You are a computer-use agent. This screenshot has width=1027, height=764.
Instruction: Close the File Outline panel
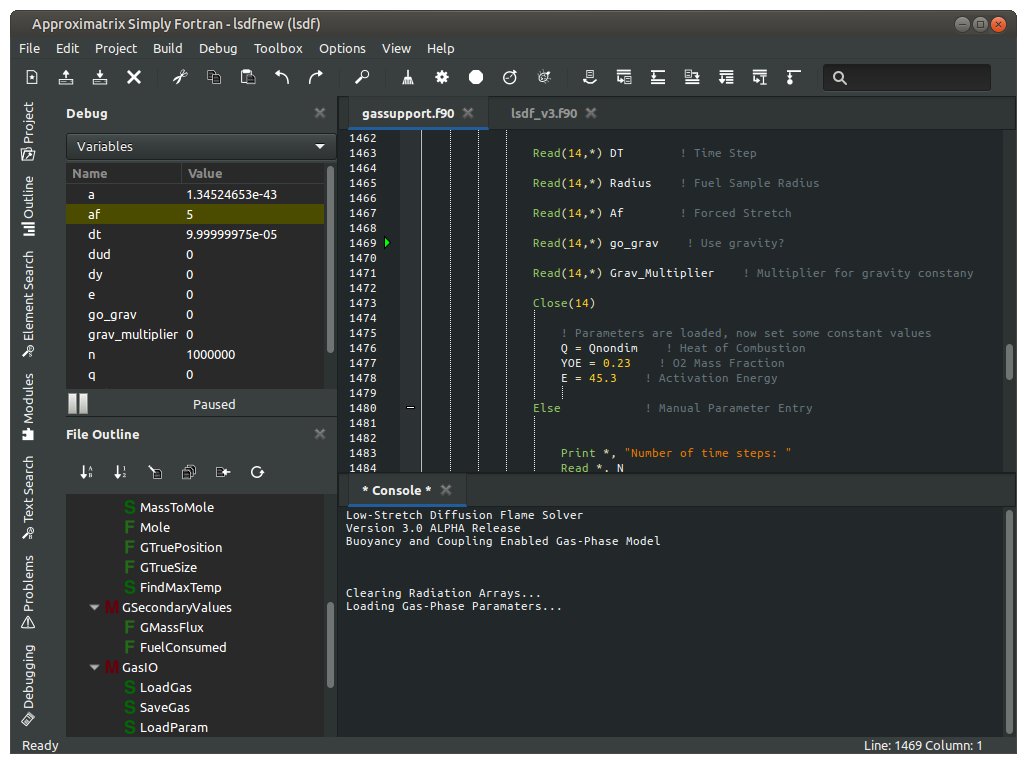[x=320, y=434]
